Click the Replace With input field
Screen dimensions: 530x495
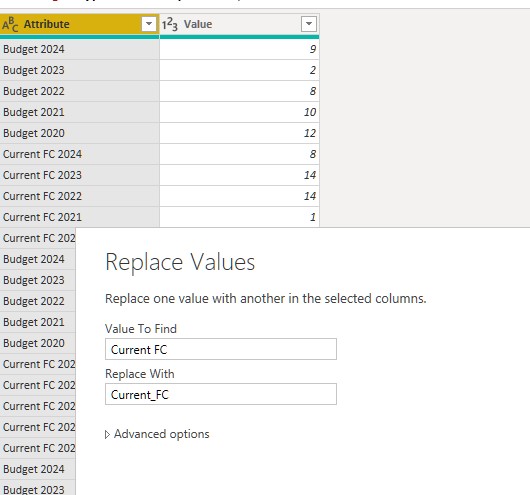(x=221, y=394)
